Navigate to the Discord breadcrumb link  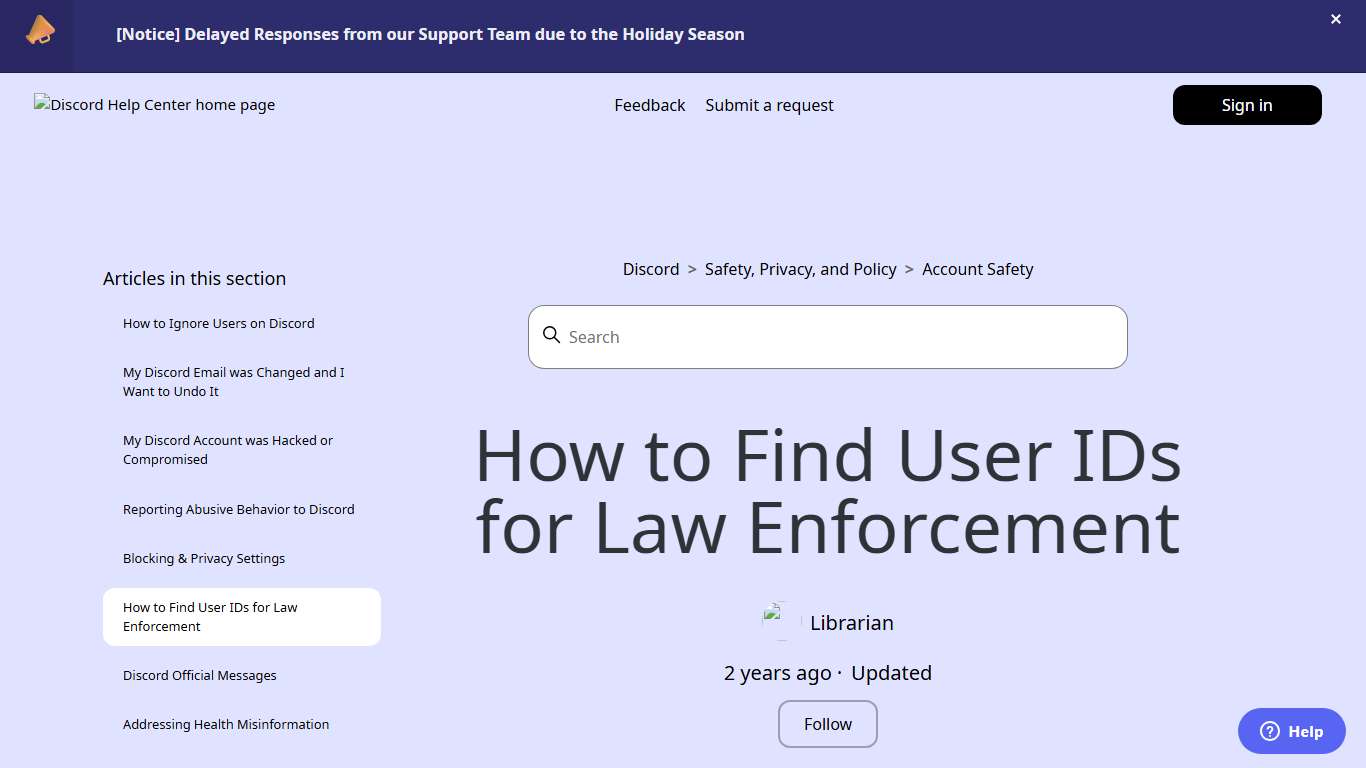coord(650,269)
